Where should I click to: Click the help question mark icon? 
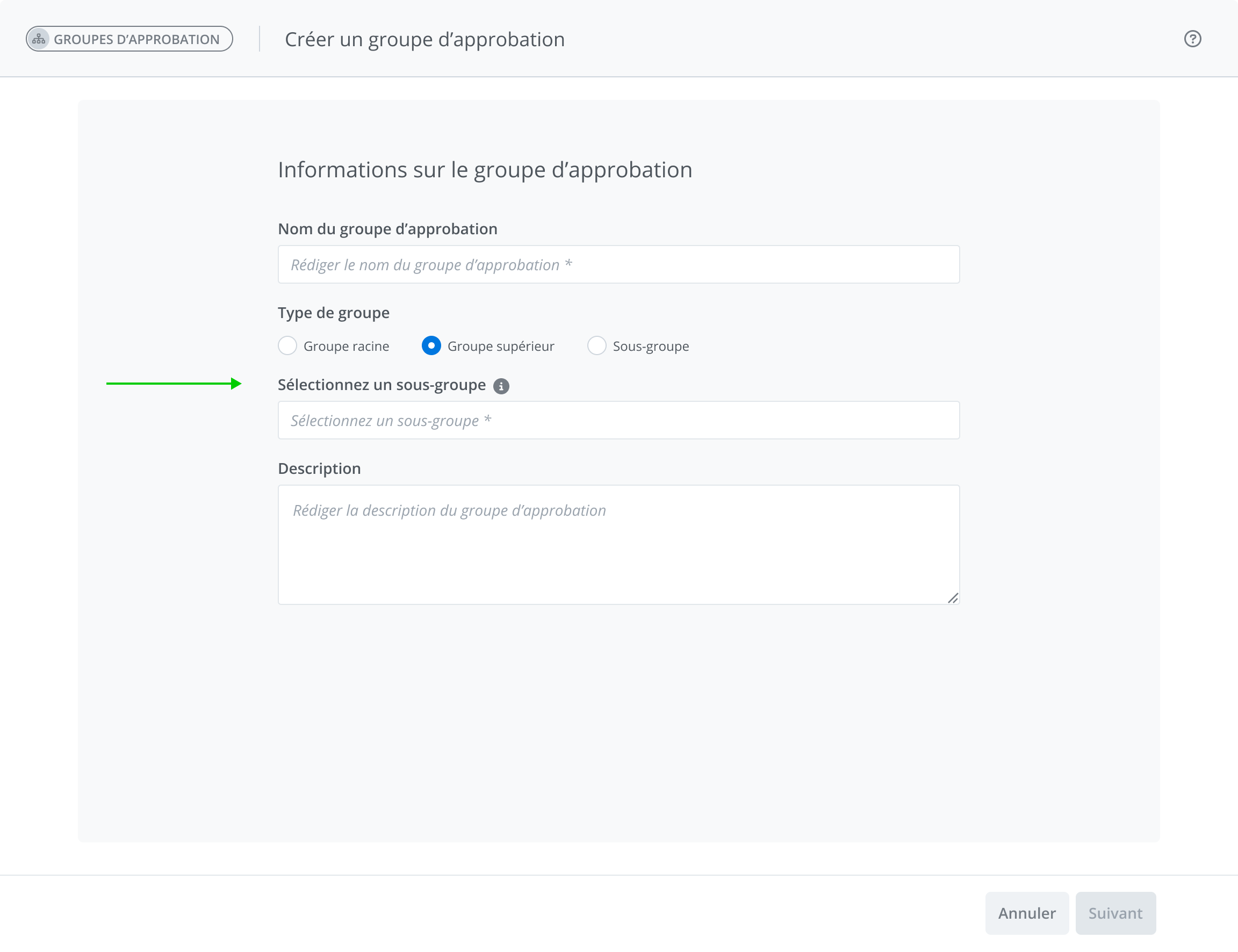tap(1192, 39)
